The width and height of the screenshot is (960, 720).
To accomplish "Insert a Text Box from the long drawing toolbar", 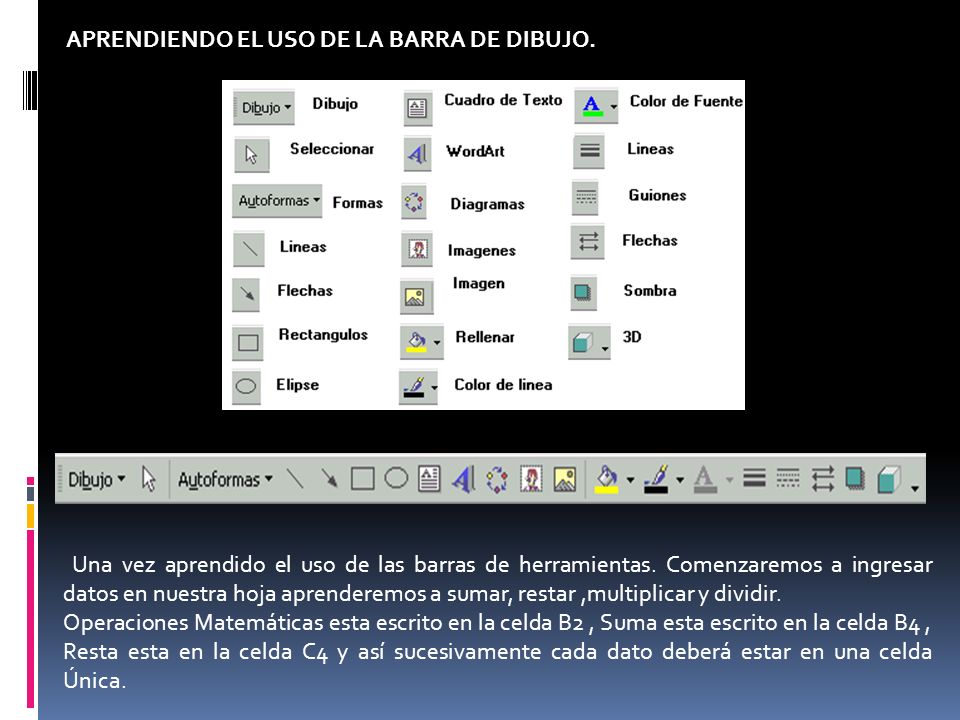I will coord(429,479).
